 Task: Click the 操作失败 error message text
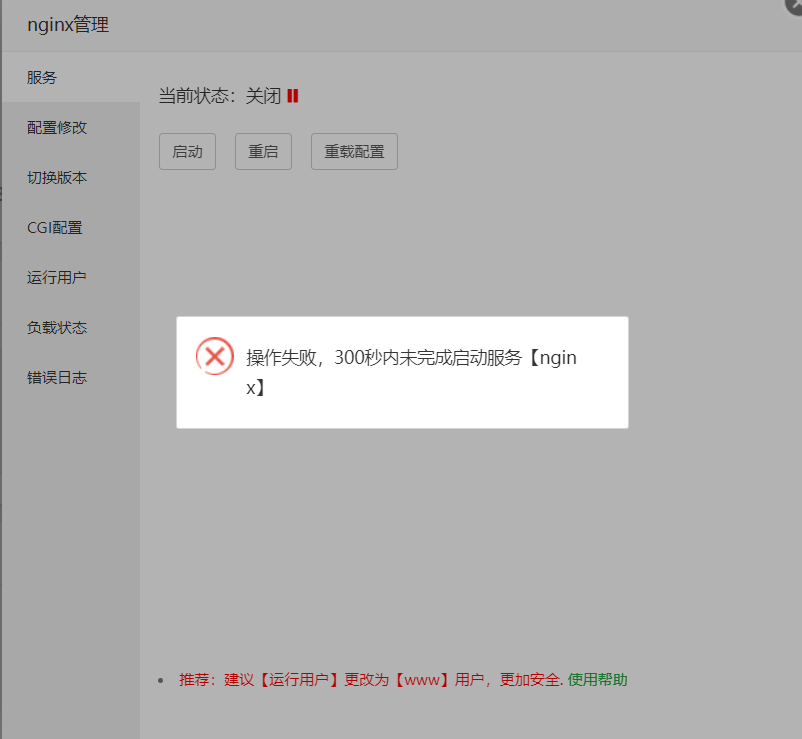point(411,372)
